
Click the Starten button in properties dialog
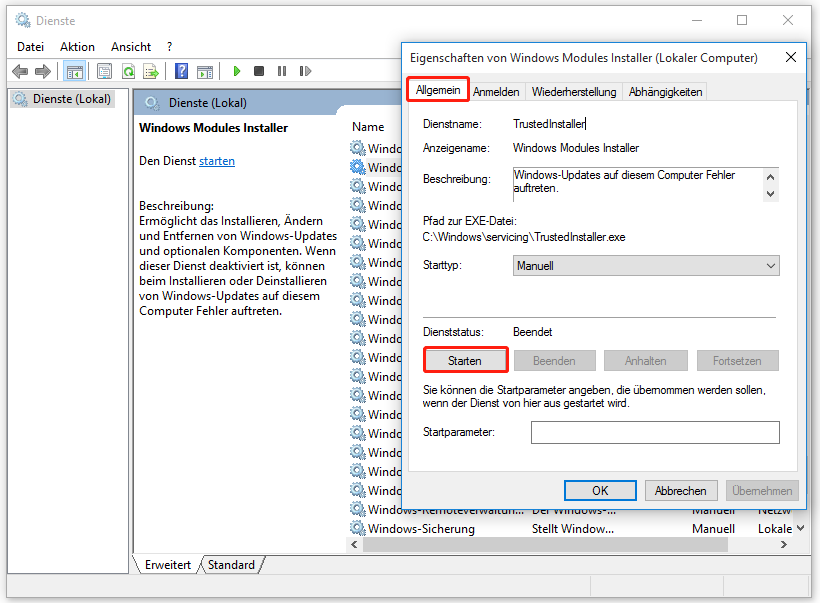(465, 360)
